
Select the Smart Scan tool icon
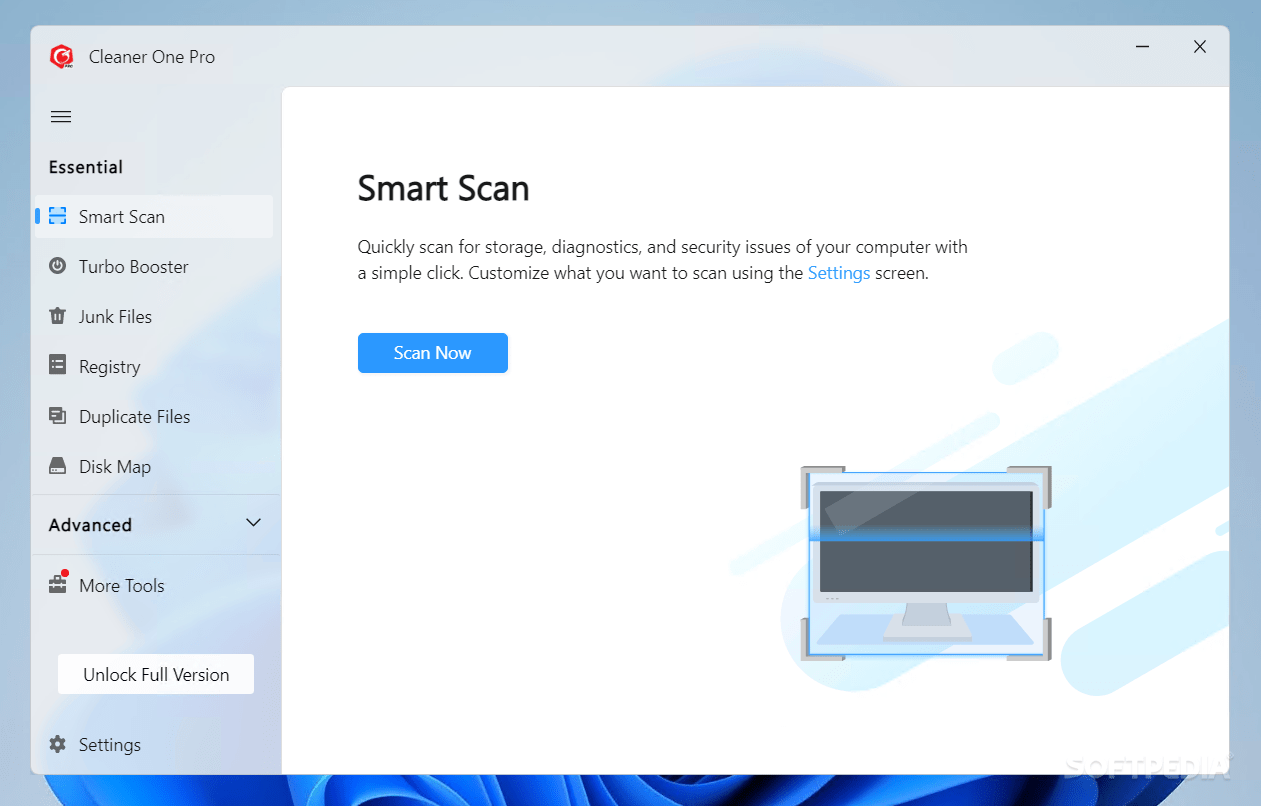(58, 216)
